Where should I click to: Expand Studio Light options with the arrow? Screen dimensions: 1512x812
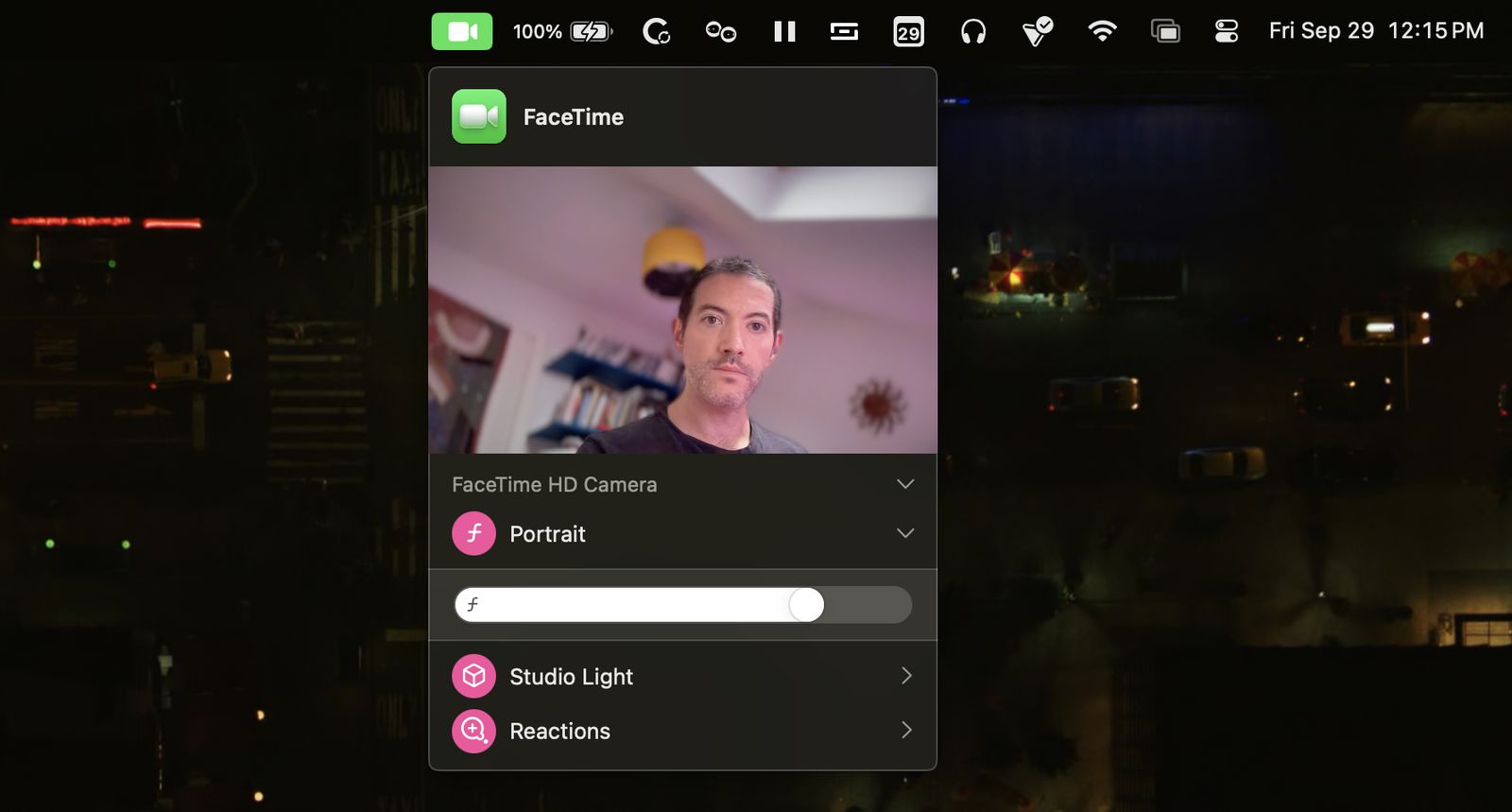pos(905,676)
